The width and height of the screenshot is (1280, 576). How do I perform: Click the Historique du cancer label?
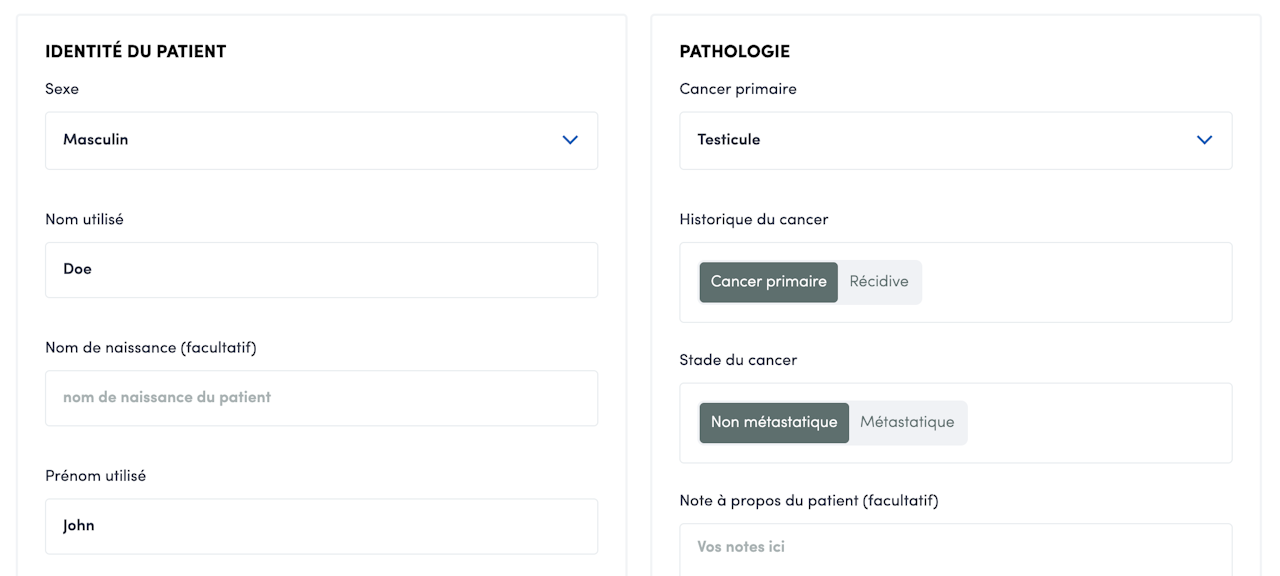point(753,219)
